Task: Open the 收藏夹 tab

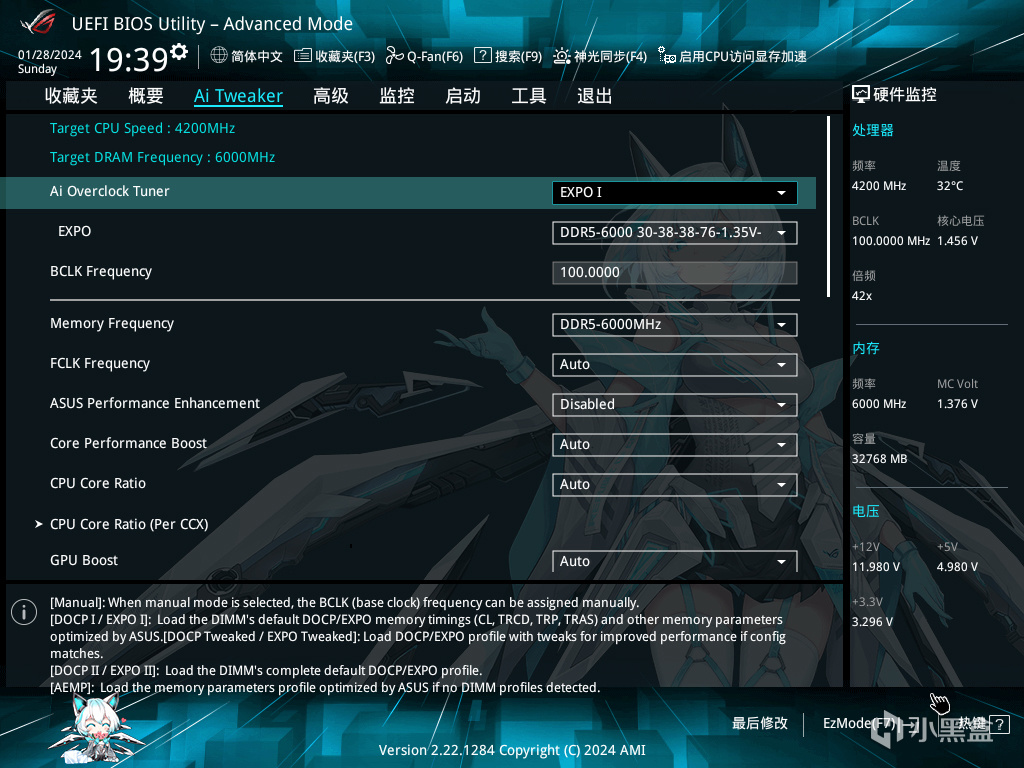Action: (x=71, y=96)
